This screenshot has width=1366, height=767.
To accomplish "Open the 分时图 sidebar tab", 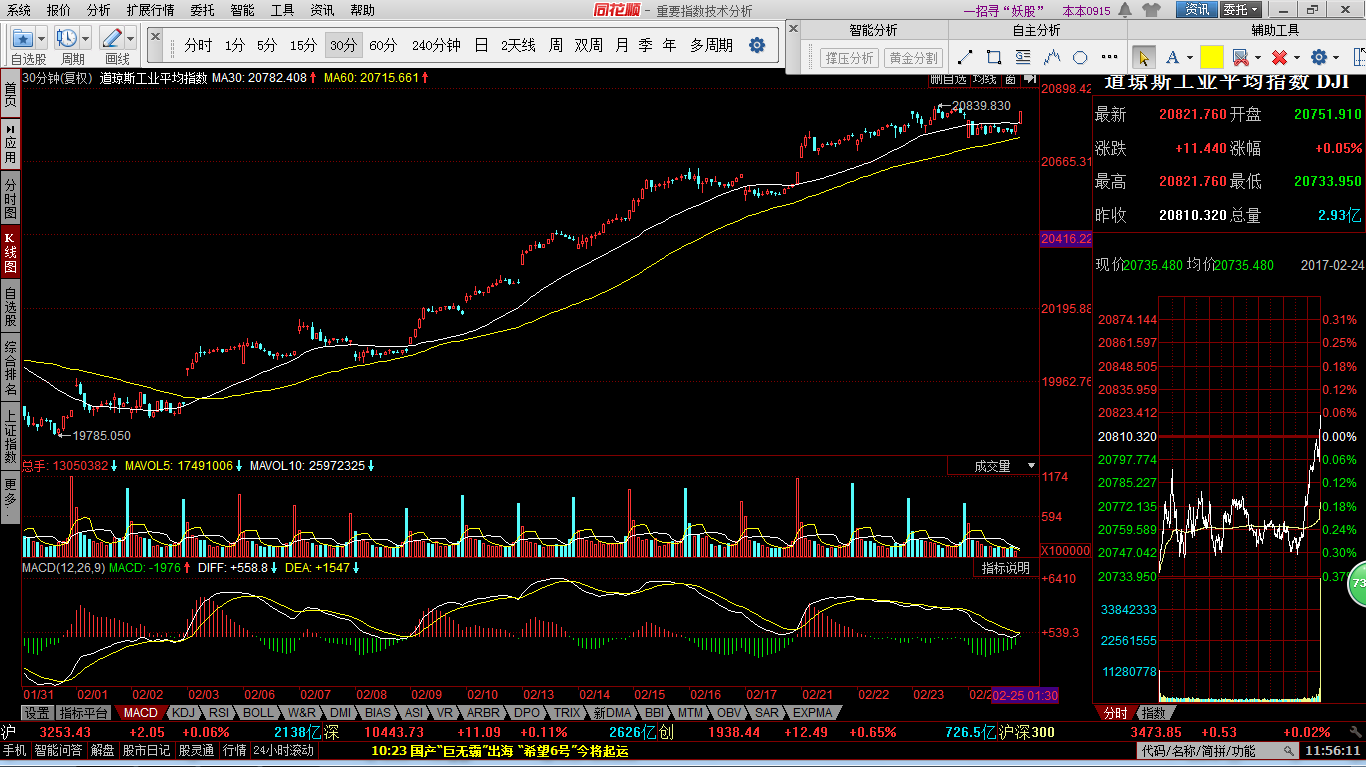I will [x=10, y=198].
